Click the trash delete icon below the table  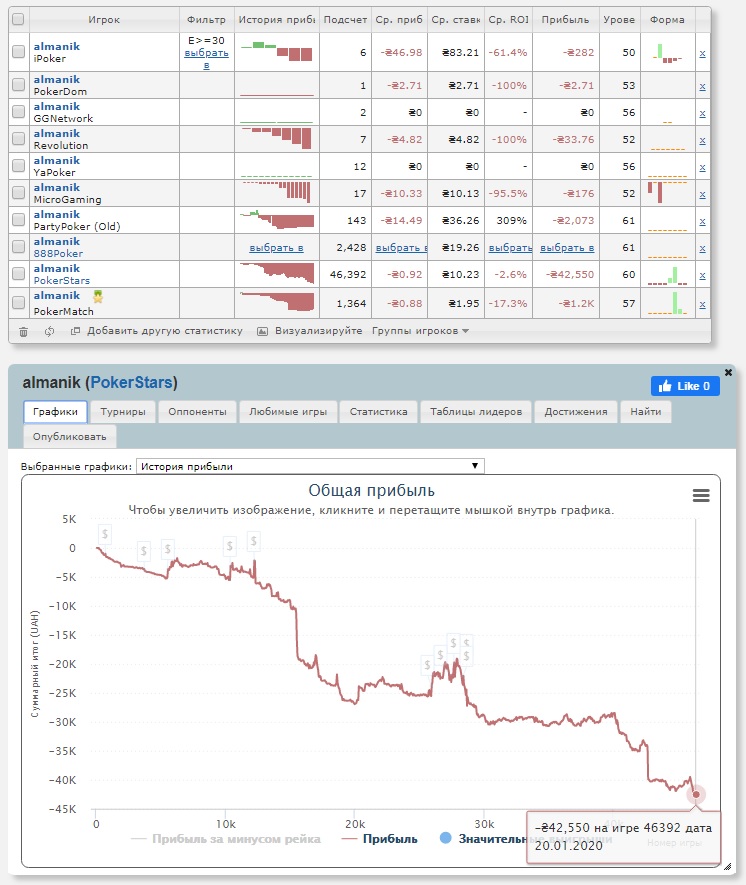pyautogui.click(x=23, y=332)
